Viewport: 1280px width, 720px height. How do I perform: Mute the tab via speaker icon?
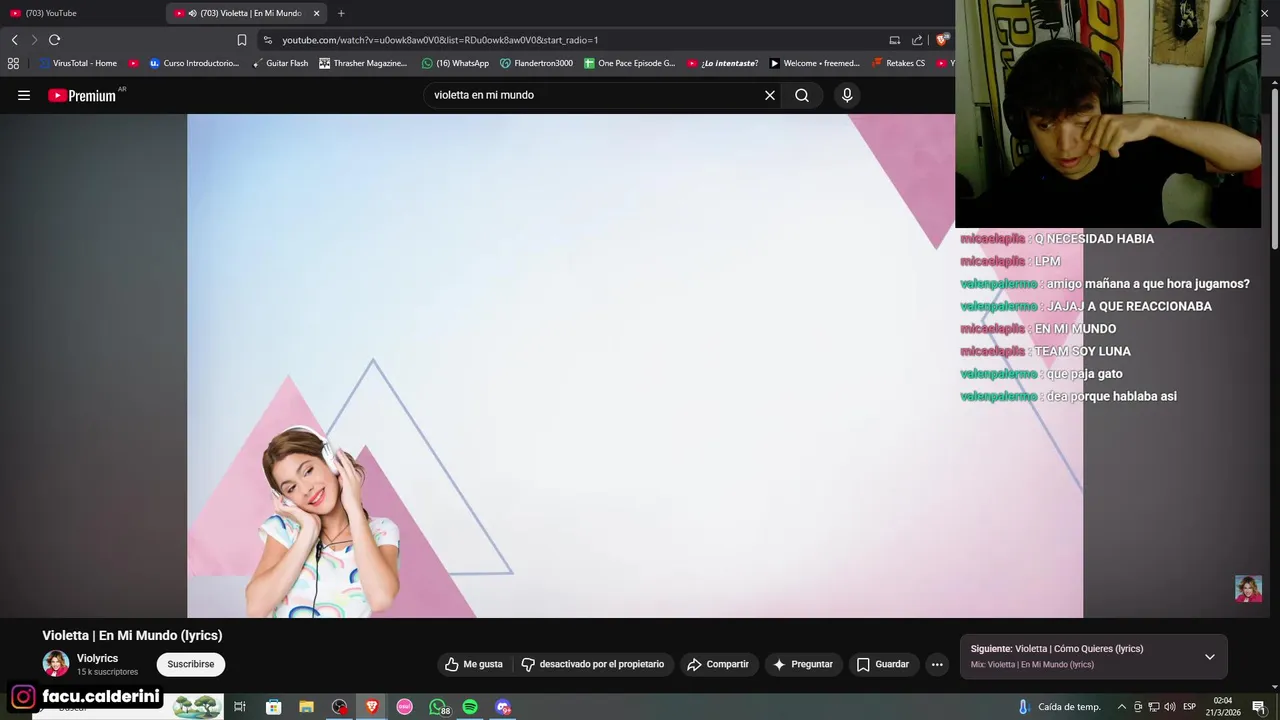(x=192, y=13)
